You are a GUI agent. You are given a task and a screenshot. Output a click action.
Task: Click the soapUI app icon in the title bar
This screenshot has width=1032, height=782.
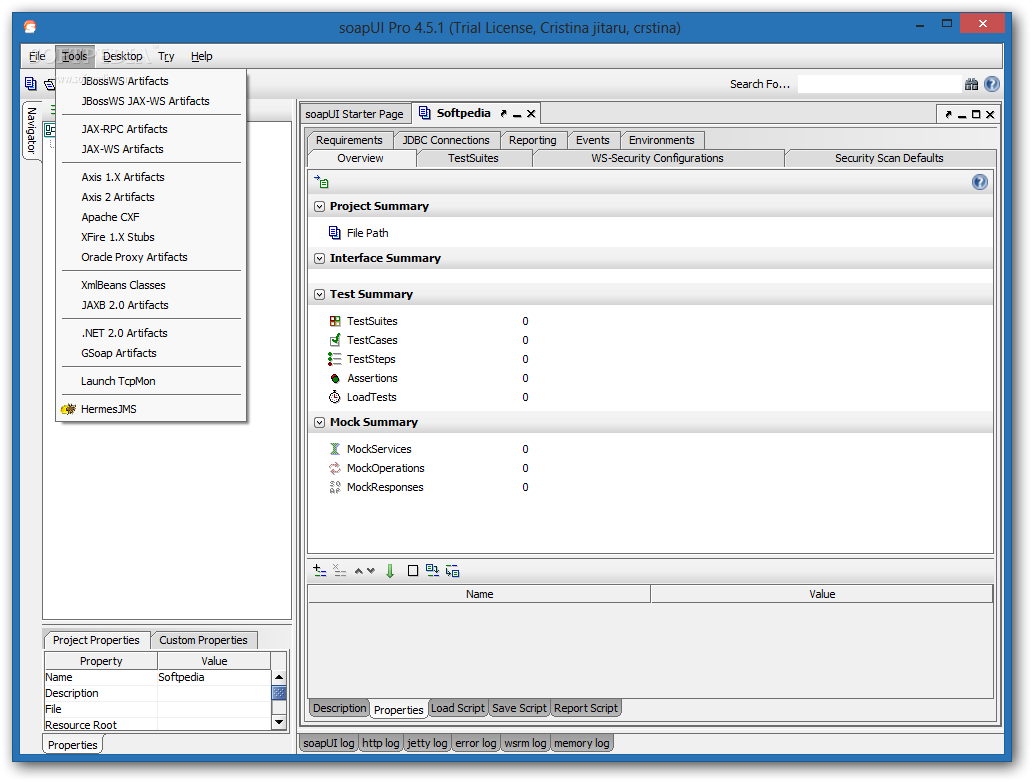[x=30, y=27]
